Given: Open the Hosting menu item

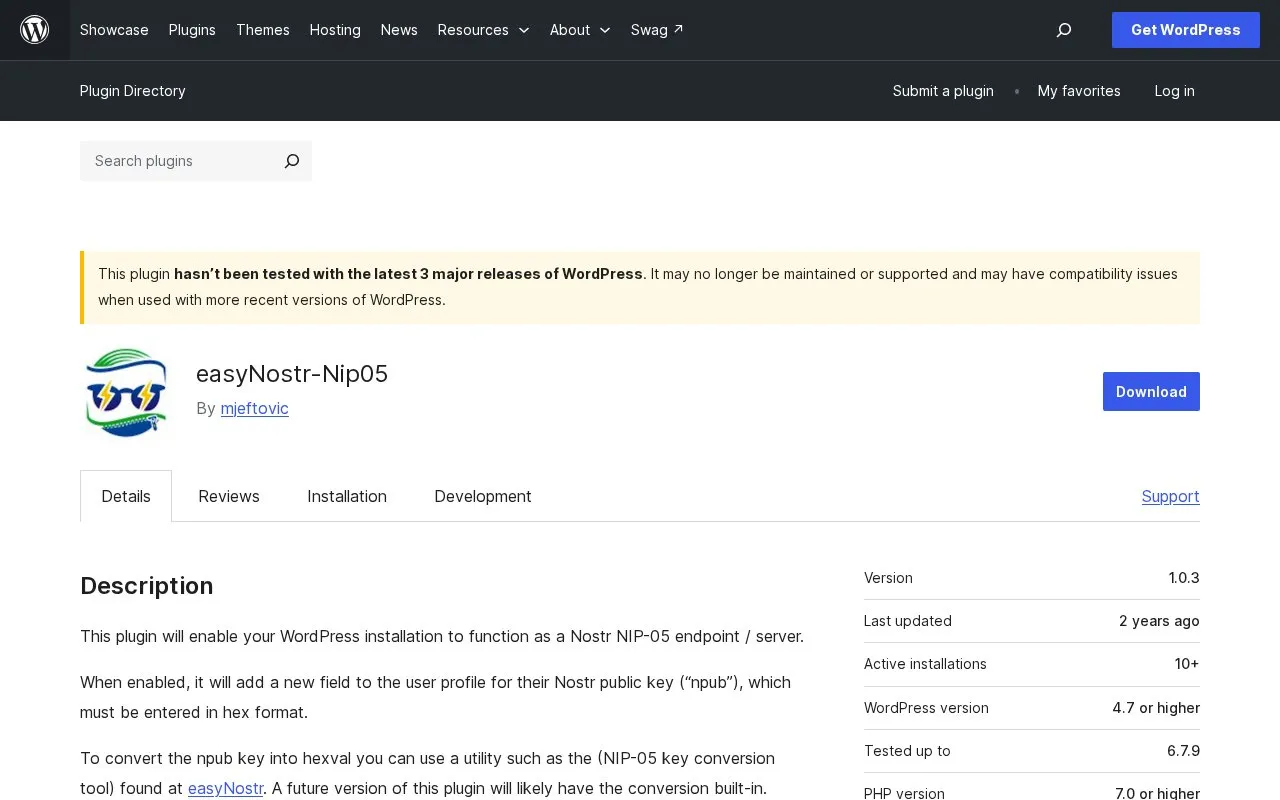Looking at the screenshot, I should (x=335, y=30).
